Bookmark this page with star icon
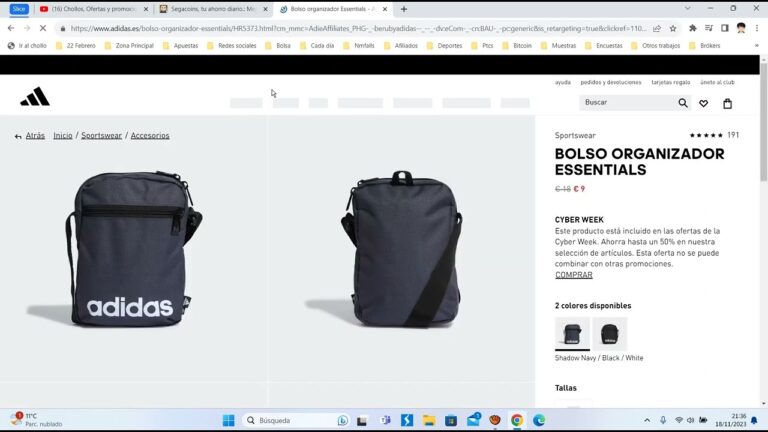Viewport: 768px width, 432px height. tap(673, 28)
